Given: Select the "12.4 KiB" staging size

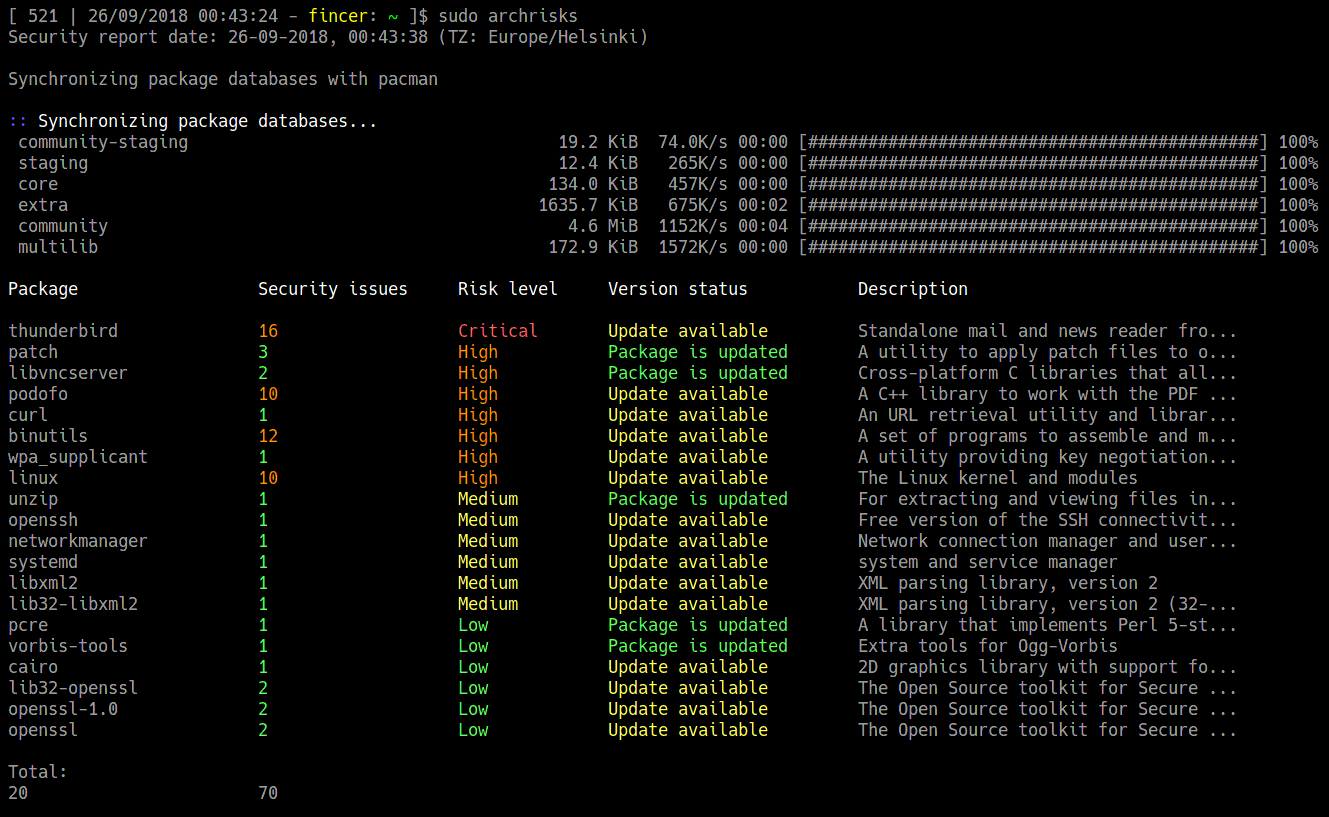Looking at the screenshot, I should pos(598,163).
